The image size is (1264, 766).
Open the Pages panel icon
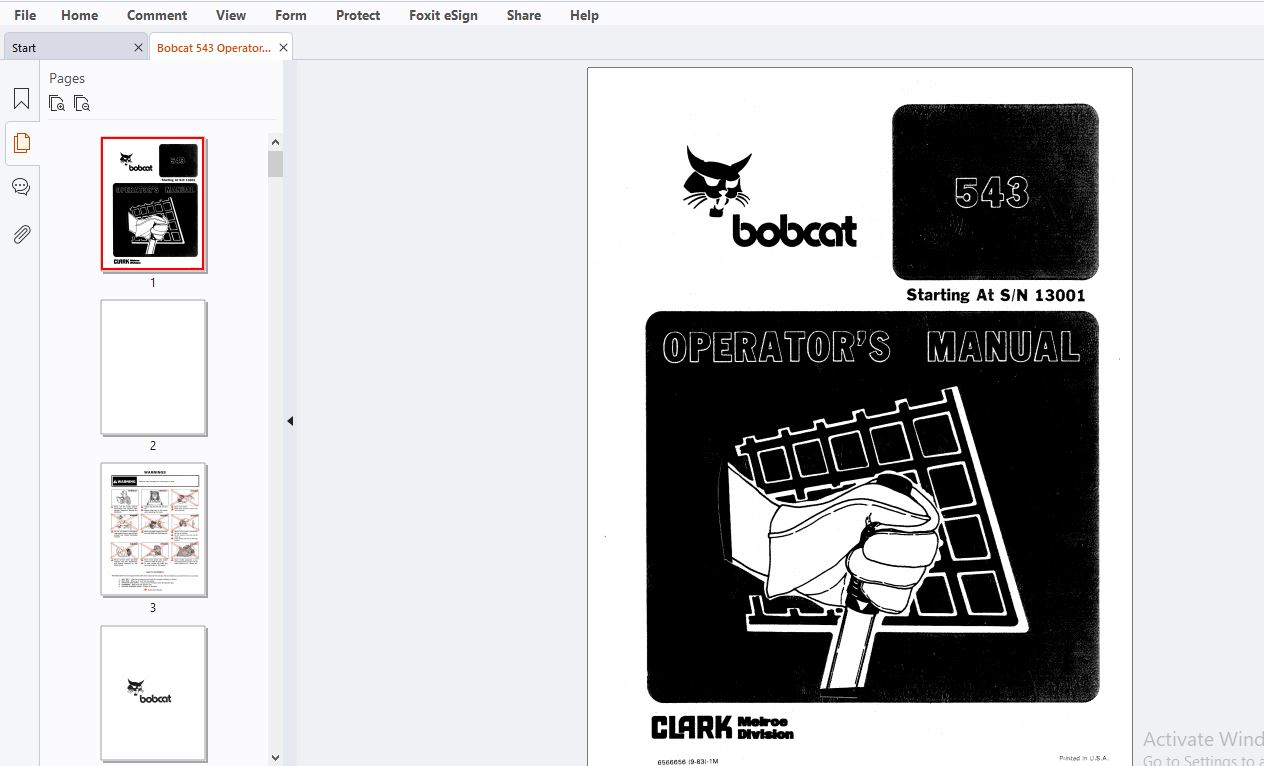click(21, 143)
